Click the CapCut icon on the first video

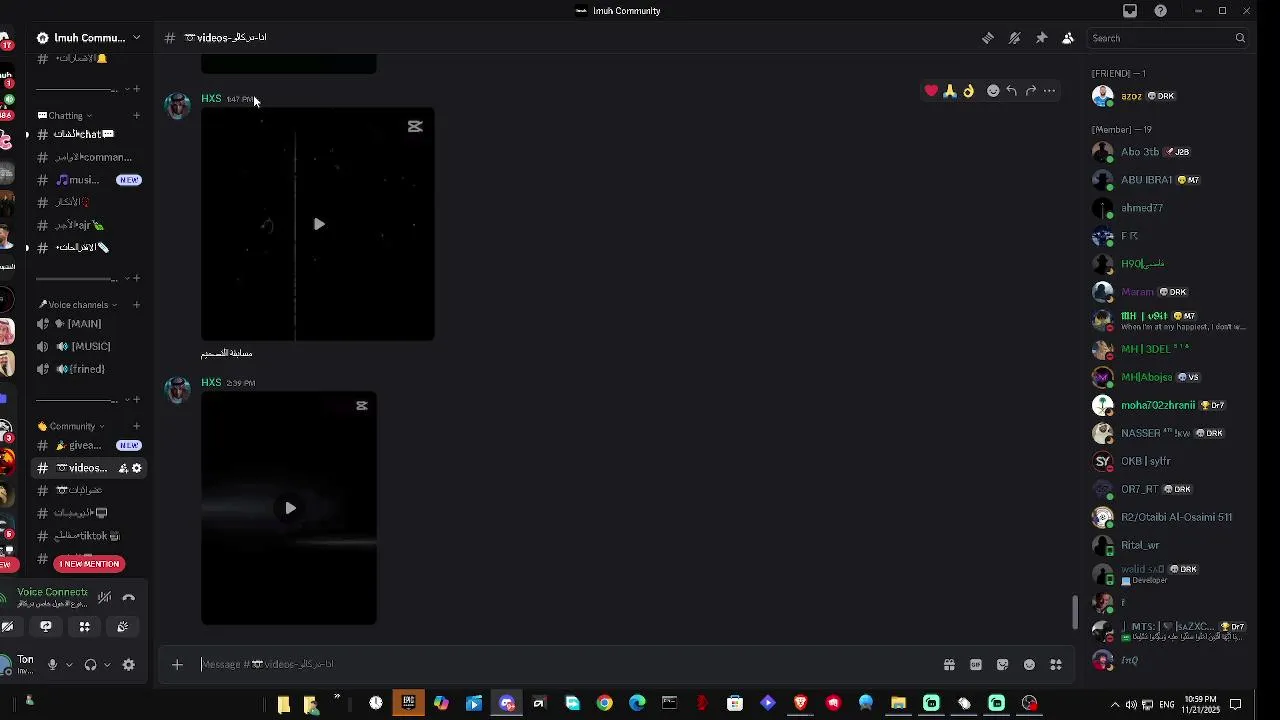[415, 126]
